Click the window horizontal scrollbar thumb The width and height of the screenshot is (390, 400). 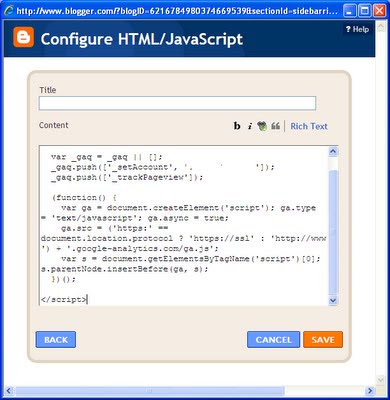[150, 390]
